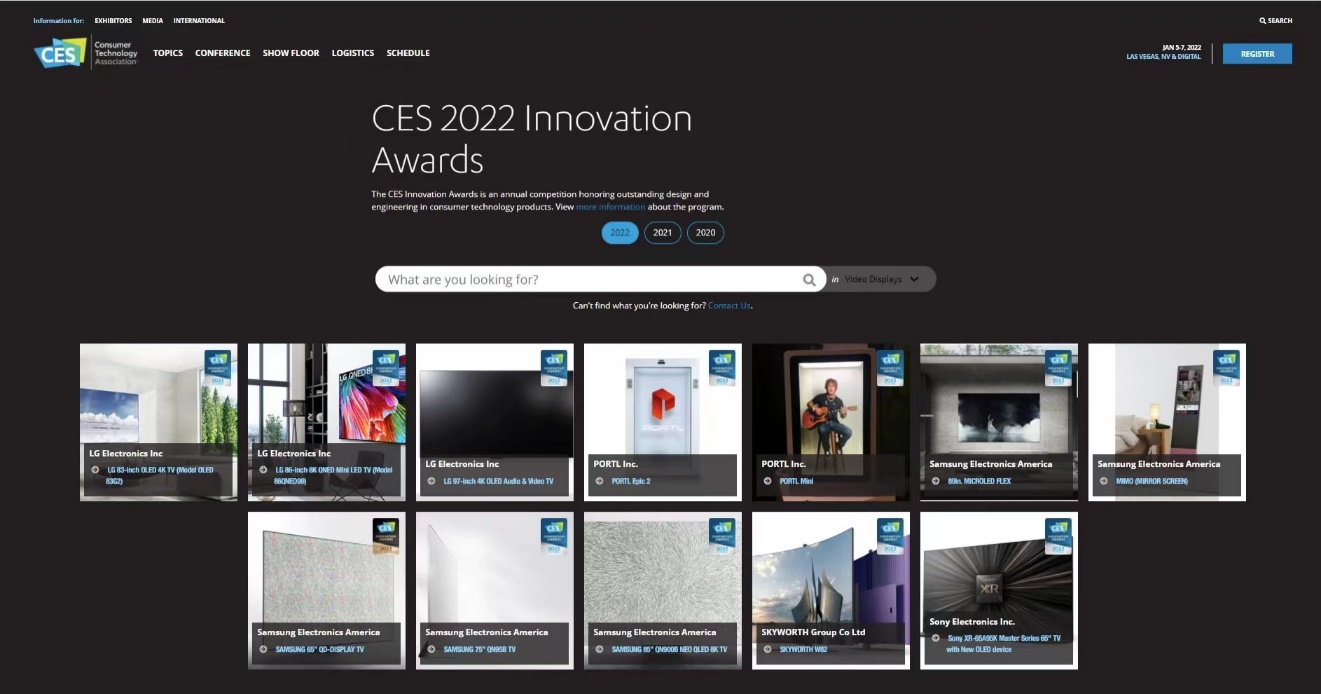Image resolution: width=1321 pixels, height=694 pixels.
Task: Follow the Contact Us link
Action: tap(729, 305)
